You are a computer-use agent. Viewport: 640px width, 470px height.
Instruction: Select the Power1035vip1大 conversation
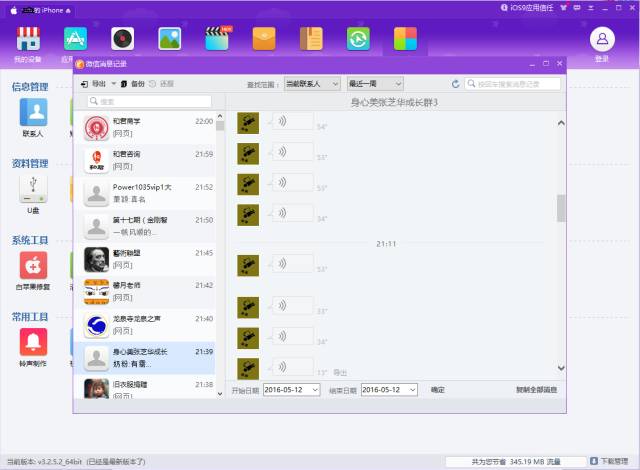click(x=146, y=193)
